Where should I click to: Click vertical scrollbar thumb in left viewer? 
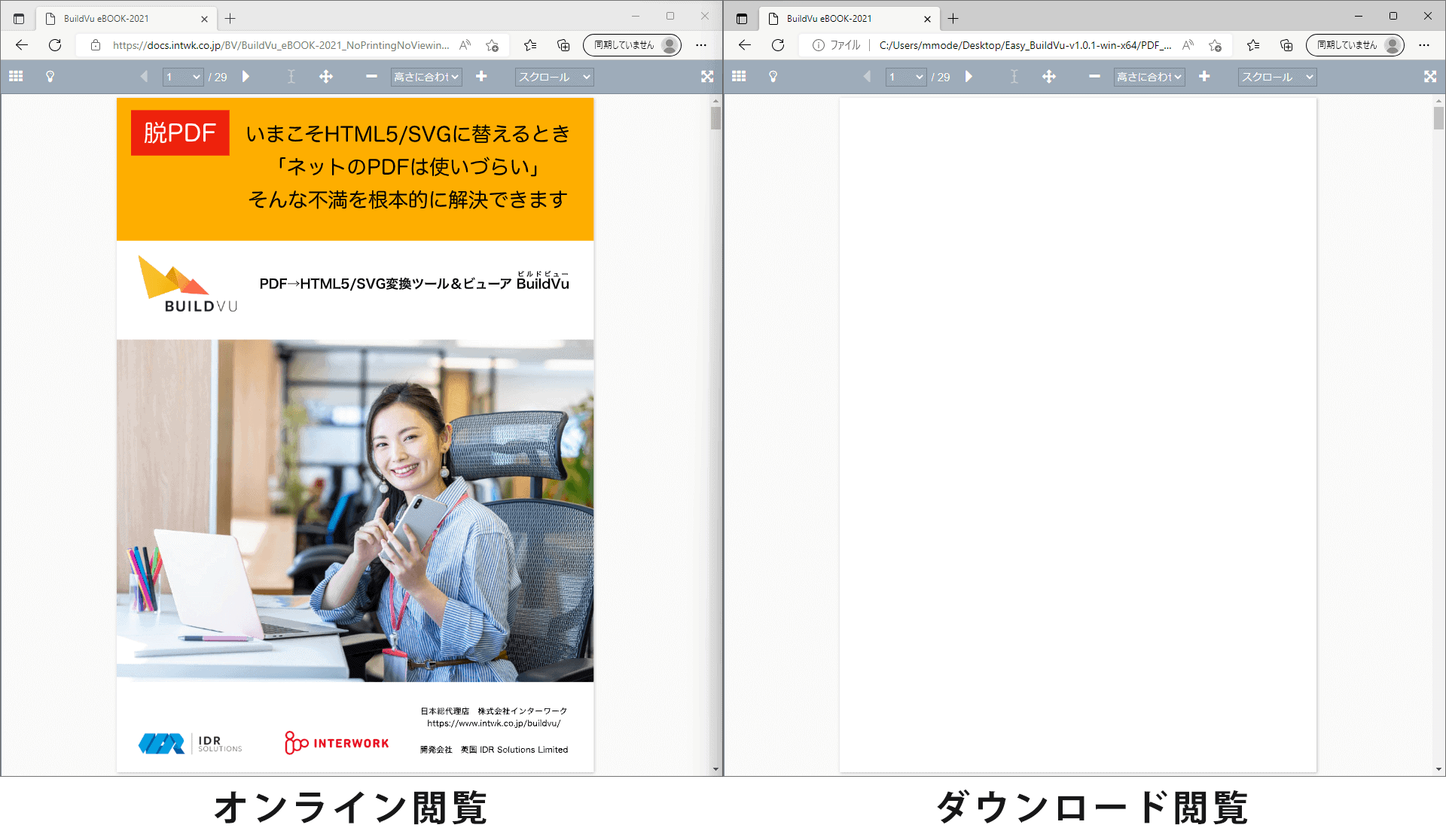click(x=715, y=118)
